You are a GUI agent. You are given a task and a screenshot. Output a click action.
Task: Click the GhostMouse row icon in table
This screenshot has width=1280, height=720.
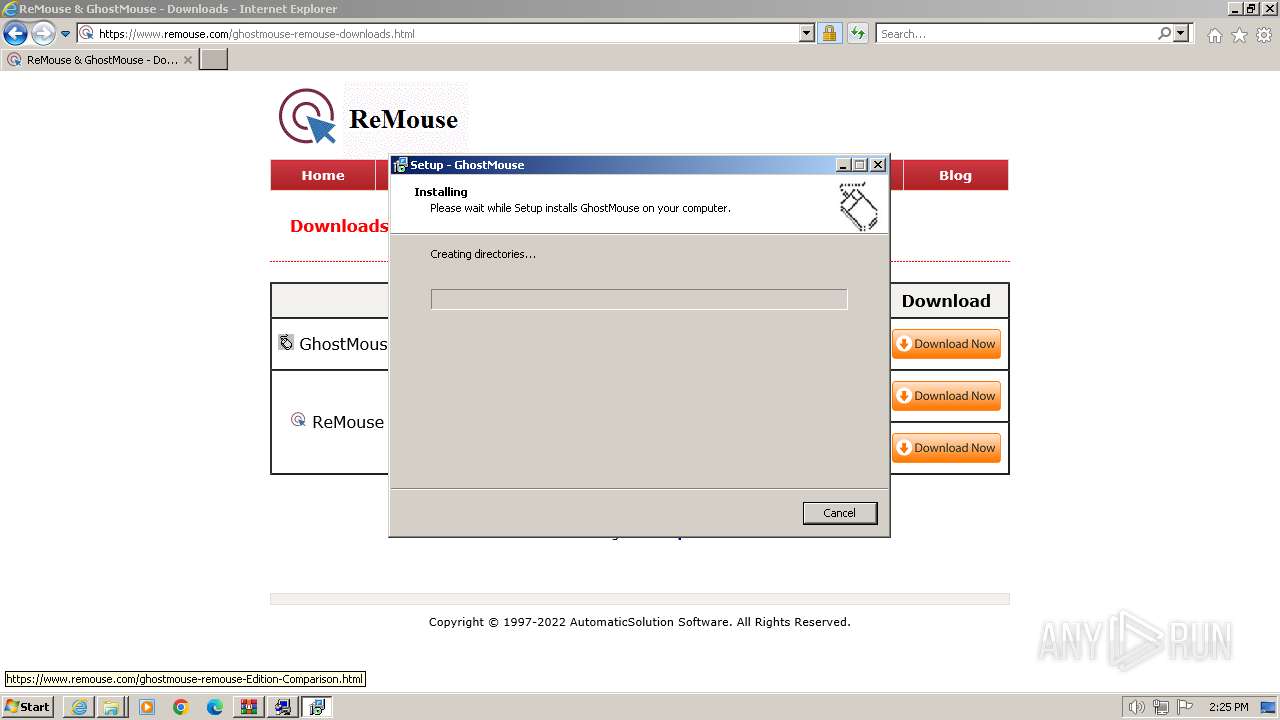[286, 342]
